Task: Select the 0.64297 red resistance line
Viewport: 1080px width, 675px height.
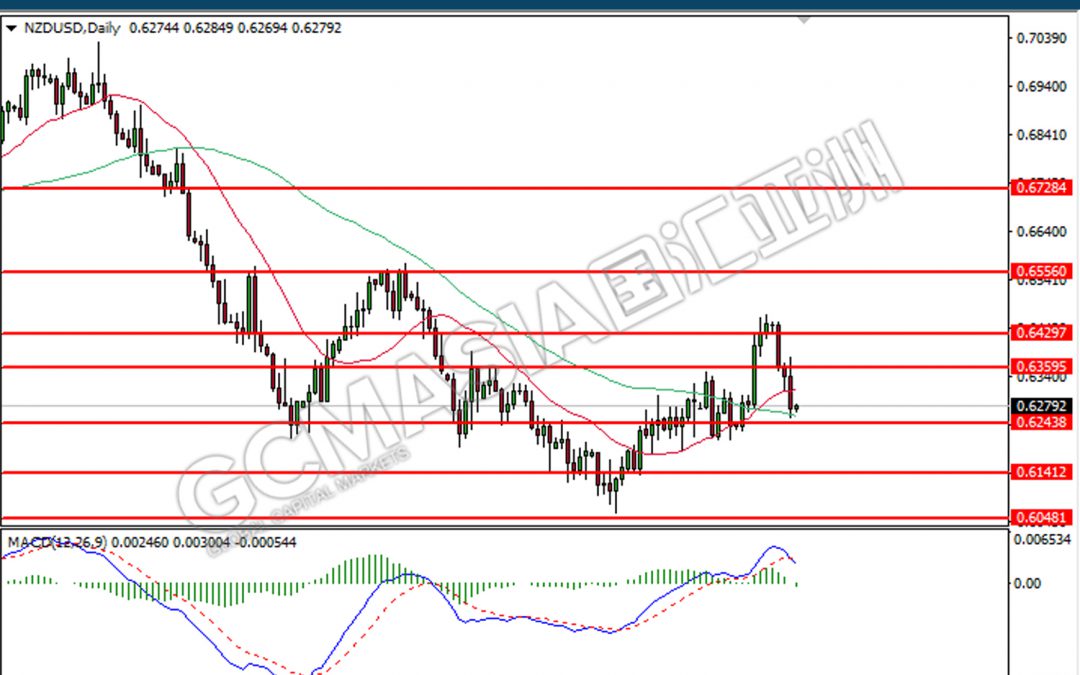Action: 500,332
